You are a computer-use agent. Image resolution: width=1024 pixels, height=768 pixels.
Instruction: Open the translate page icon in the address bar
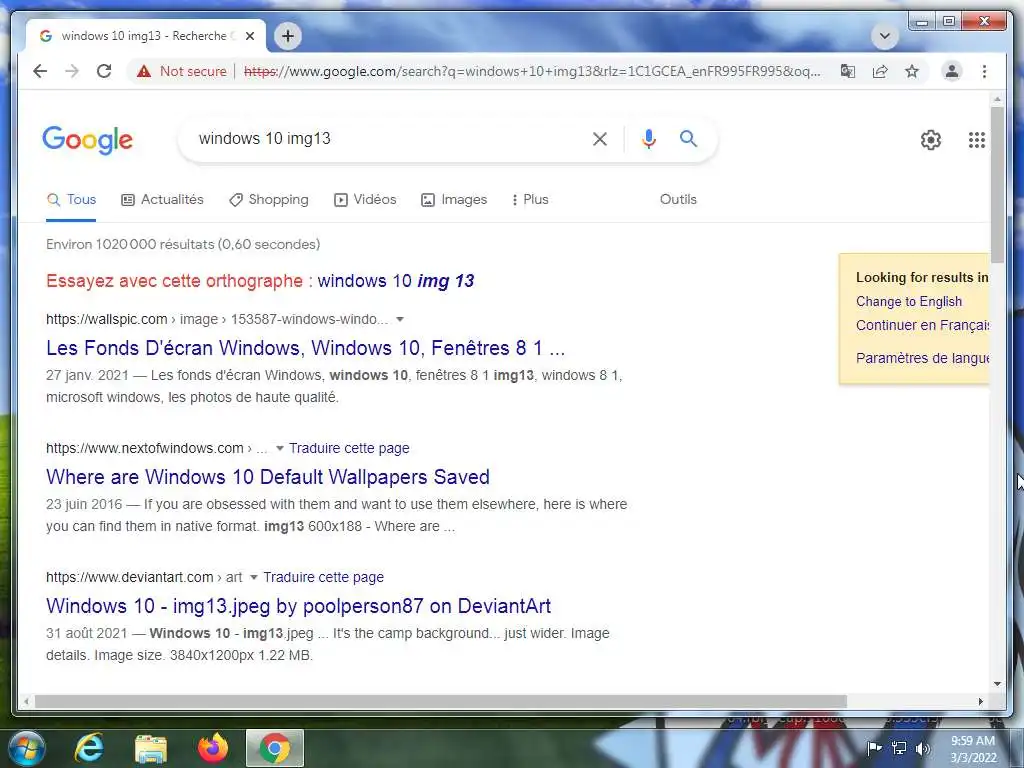click(848, 71)
